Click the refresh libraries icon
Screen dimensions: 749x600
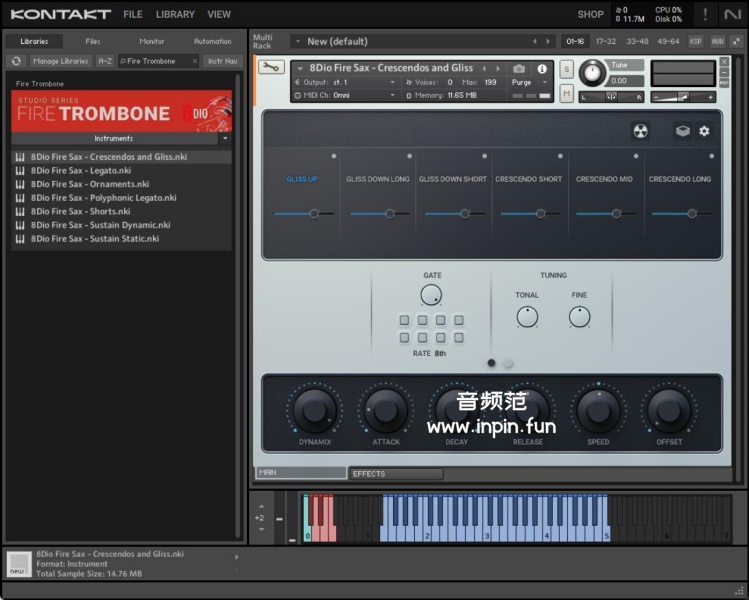[x=16, y=61]
